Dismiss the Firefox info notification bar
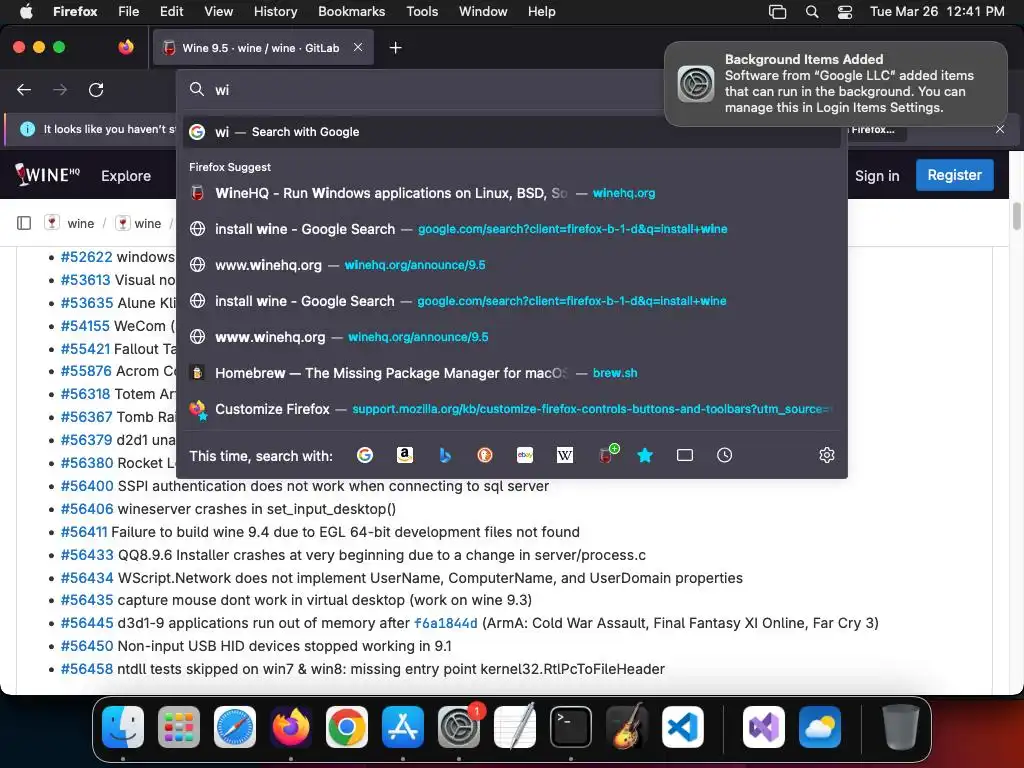The width and height of the screenshot is (1024, 768). pyautogui.click(x=1000, y=129)
